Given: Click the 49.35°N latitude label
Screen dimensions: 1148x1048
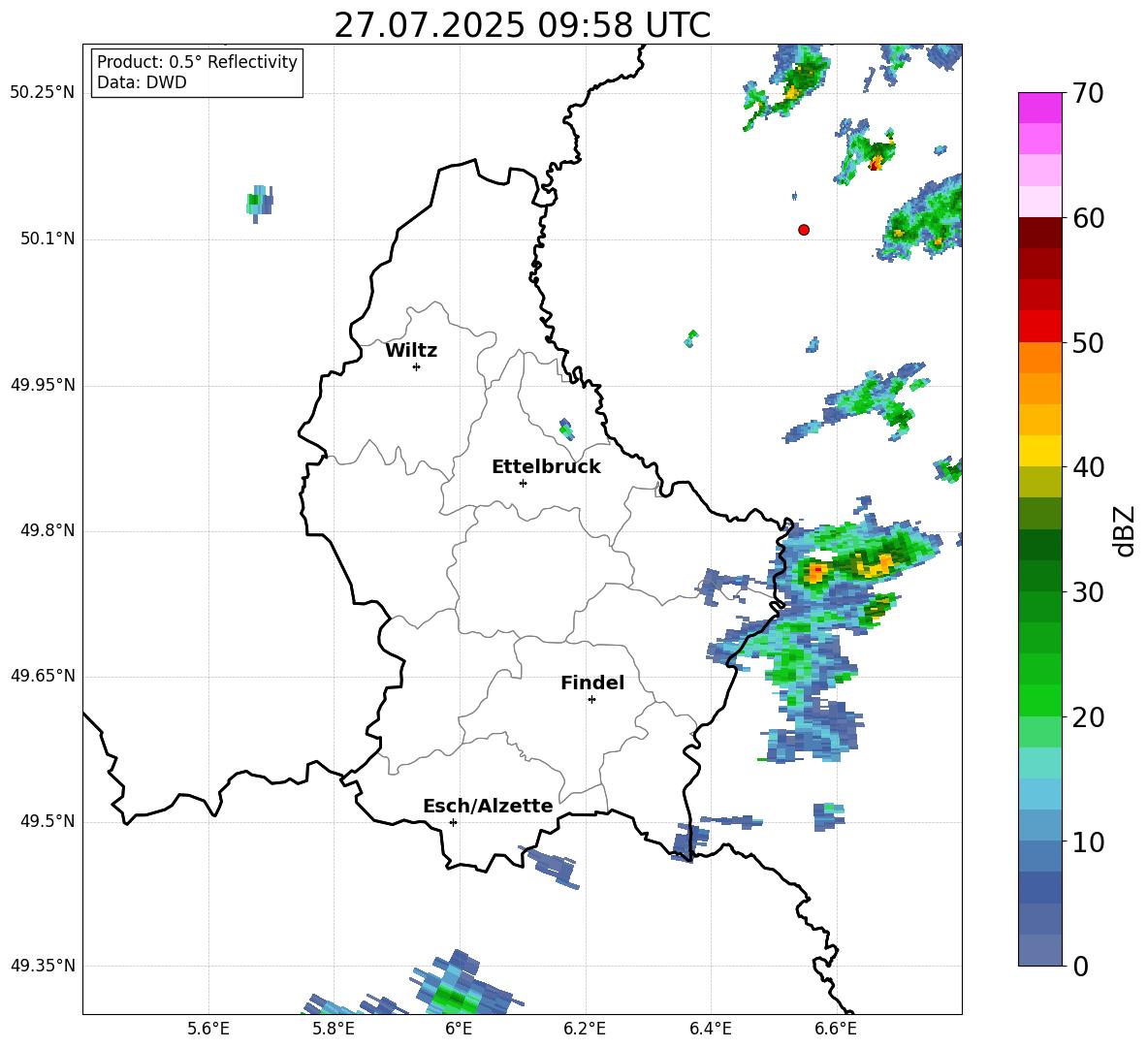Looking at the screenshot, I should pyautogui.click(x=43, y=966).
